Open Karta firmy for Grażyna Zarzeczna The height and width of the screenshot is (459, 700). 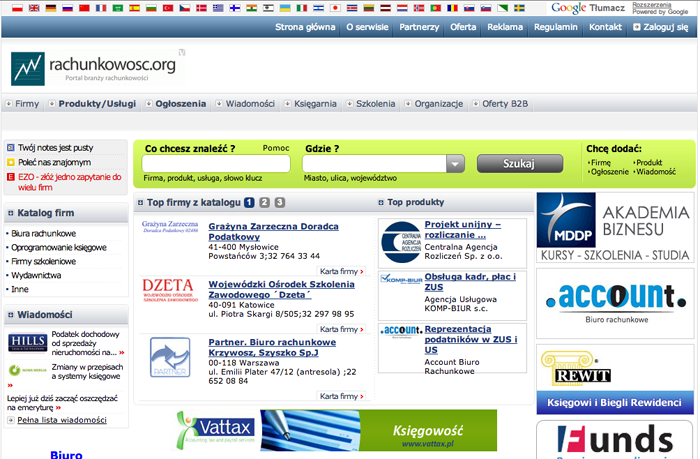point(342,271)
